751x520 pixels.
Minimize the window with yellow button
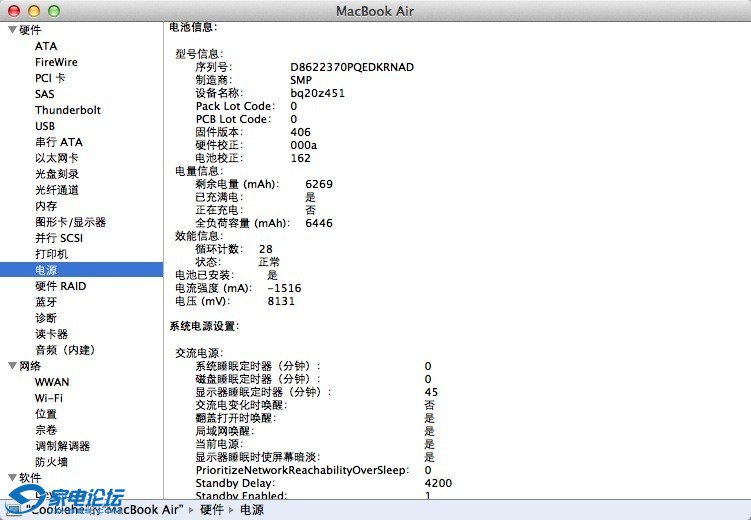(34, 11)
